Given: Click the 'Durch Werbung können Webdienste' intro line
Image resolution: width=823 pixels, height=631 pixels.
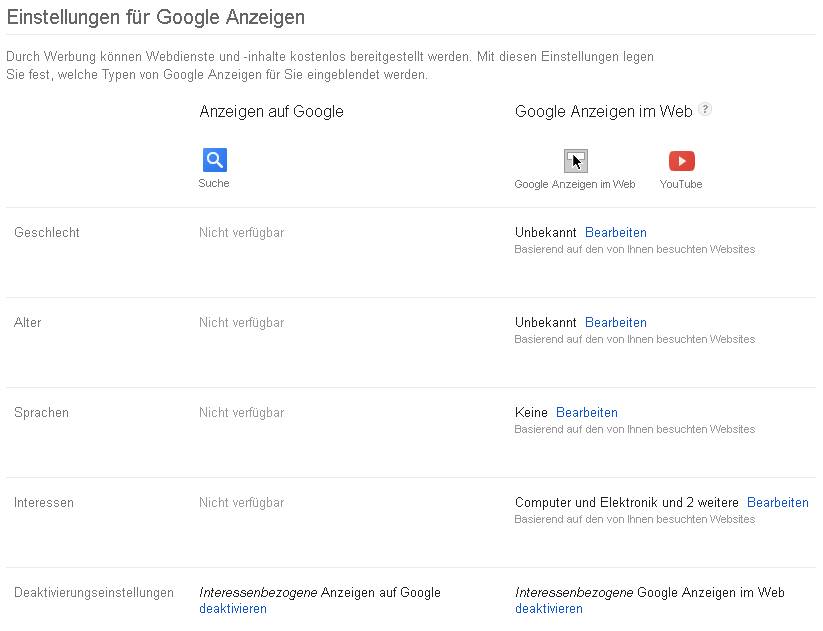Looking at the screenshot, I should click(x=330, y=56).
